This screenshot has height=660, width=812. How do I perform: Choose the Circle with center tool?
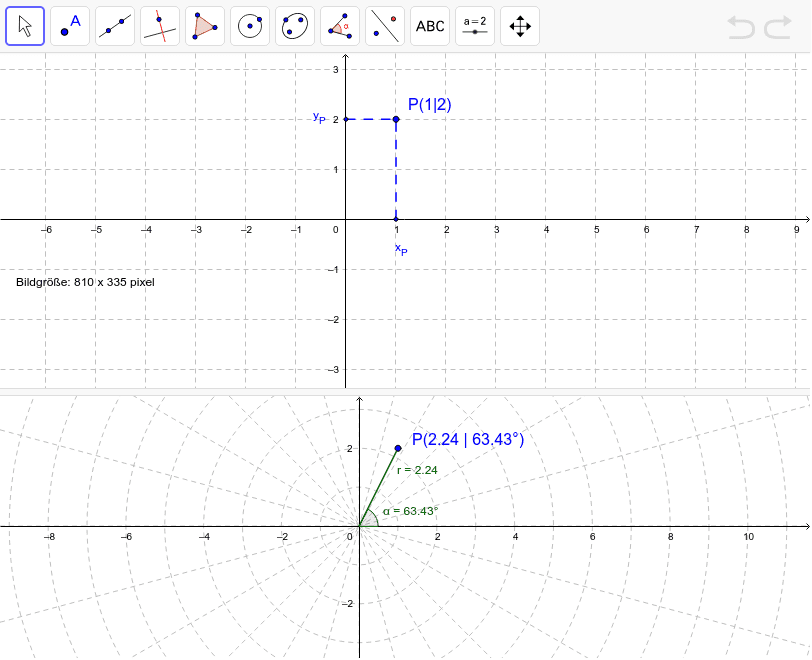click(x=250, y=26)
